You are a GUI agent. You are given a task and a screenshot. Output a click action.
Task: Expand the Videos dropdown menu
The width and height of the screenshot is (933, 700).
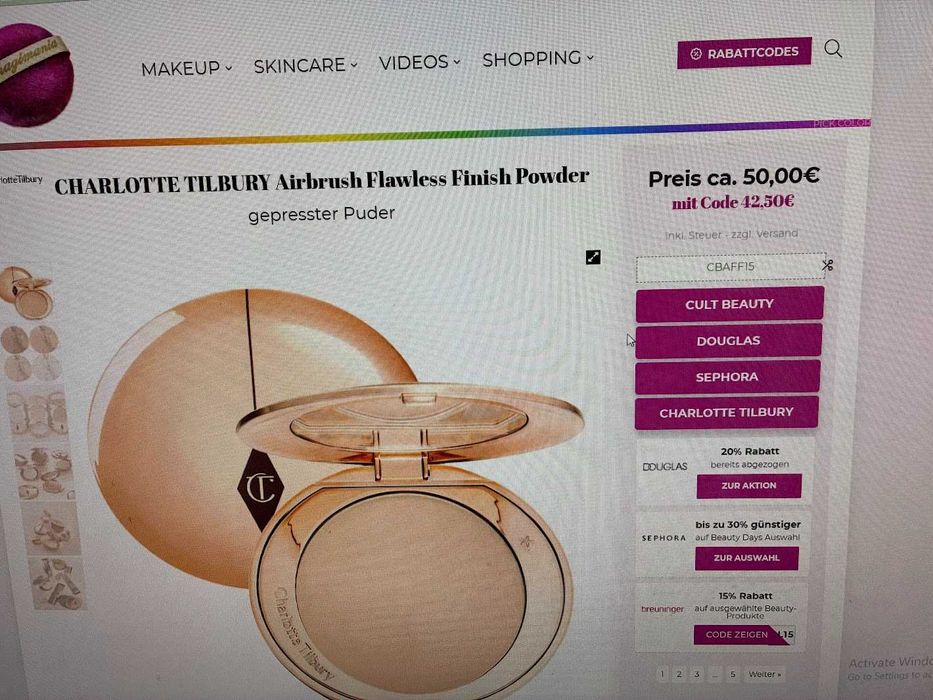(419, 61)
